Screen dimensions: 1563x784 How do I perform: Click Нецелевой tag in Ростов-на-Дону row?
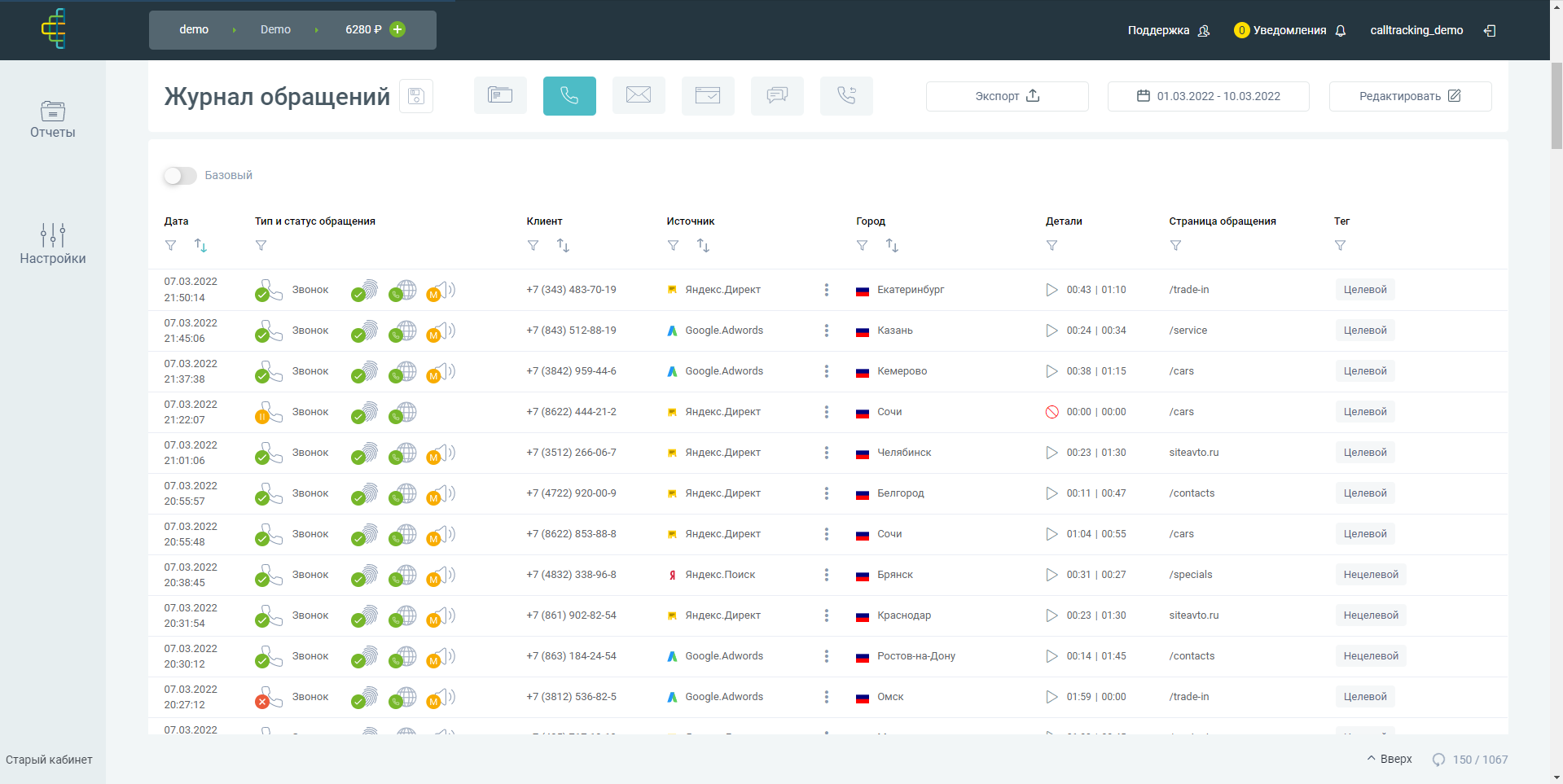click(1371, 656)
